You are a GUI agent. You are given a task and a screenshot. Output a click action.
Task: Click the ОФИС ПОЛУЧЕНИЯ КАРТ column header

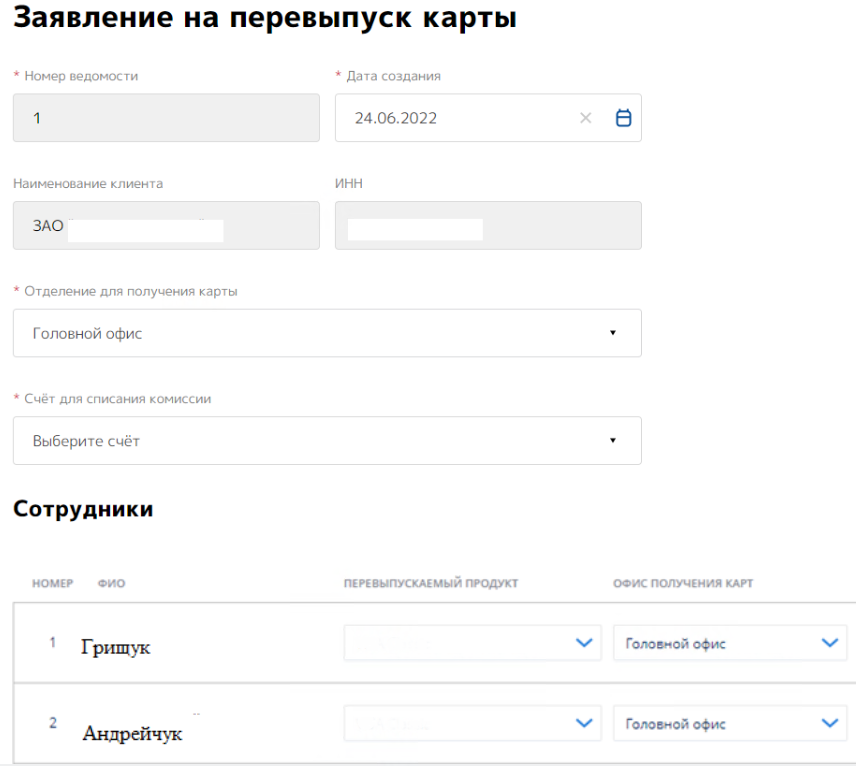[683, 583]
